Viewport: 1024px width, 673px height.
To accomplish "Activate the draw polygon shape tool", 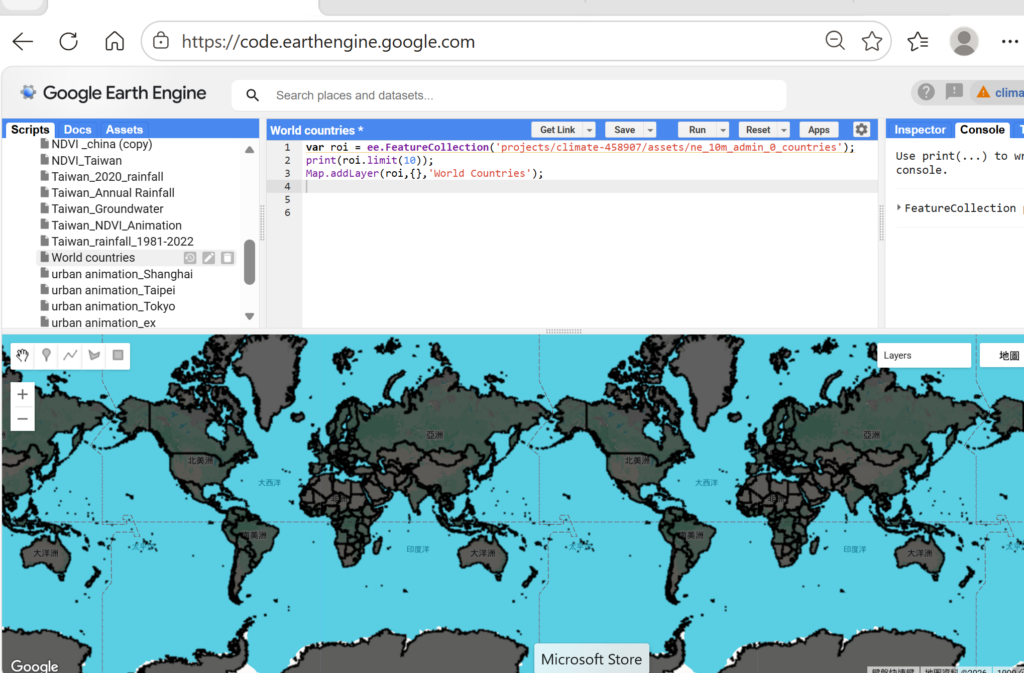I will coord(94,355).
